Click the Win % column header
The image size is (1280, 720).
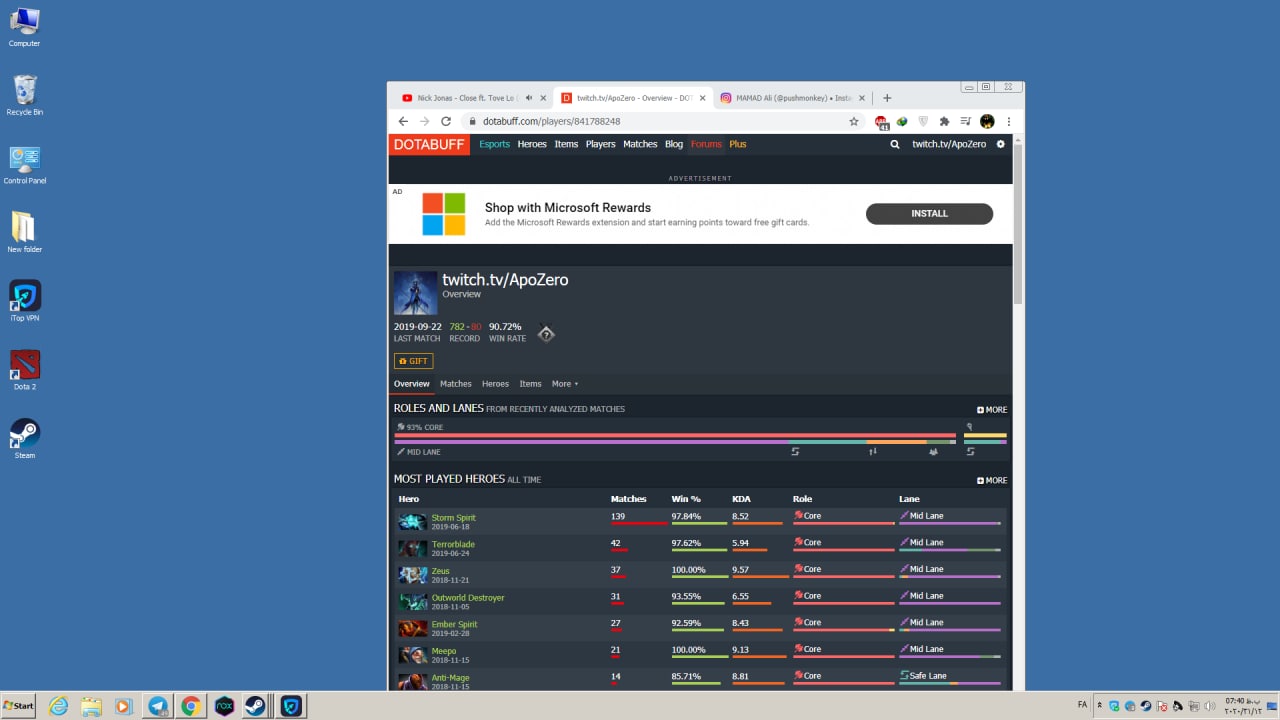pos(686,499)
